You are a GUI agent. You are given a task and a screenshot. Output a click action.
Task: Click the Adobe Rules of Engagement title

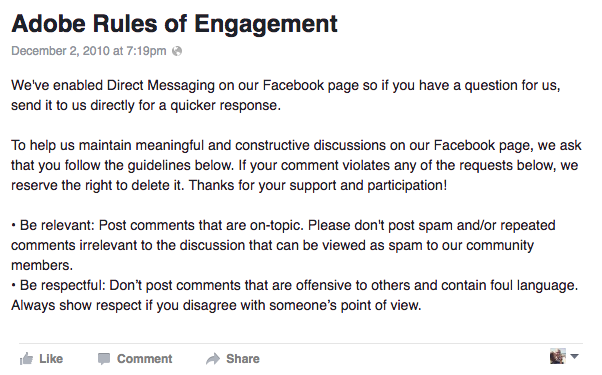tap(174, 24)
